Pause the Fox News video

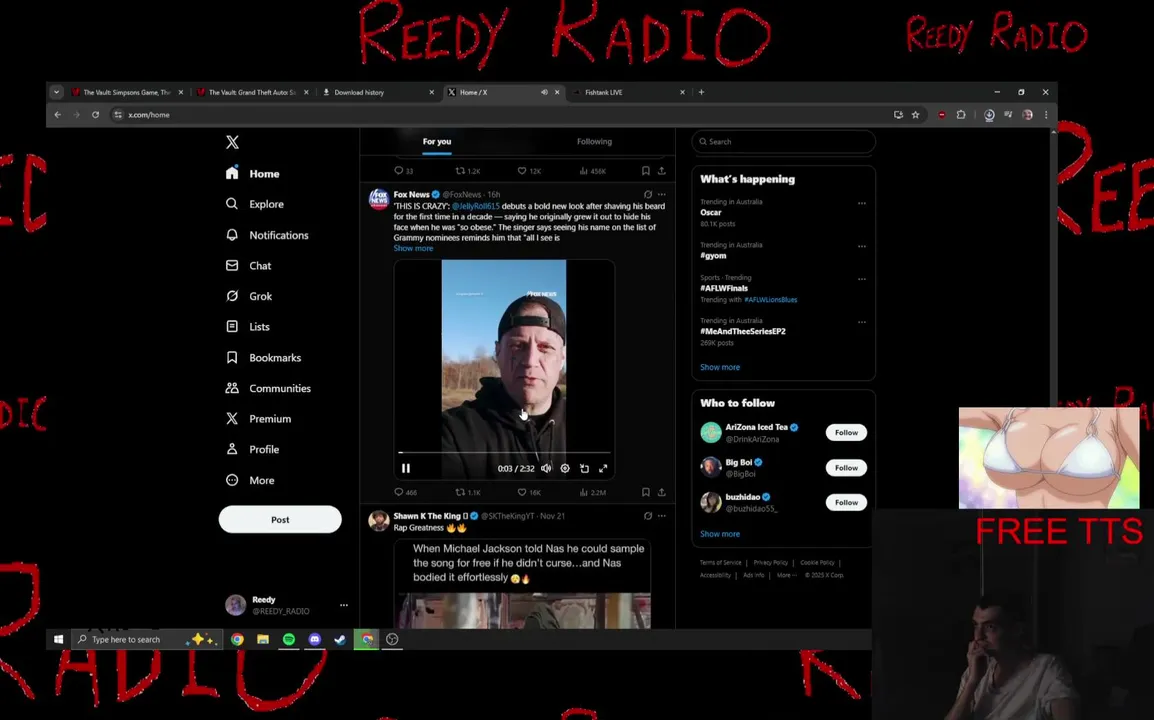pos(406,468)
